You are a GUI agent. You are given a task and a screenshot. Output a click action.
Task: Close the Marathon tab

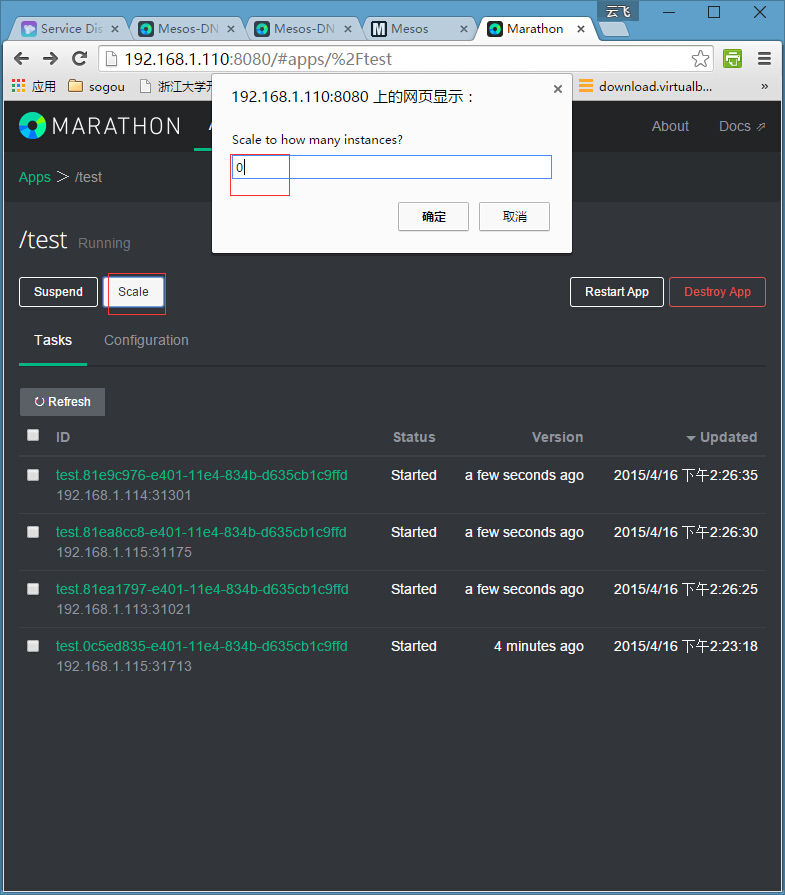pyautogui.click(x=581, y=29)
